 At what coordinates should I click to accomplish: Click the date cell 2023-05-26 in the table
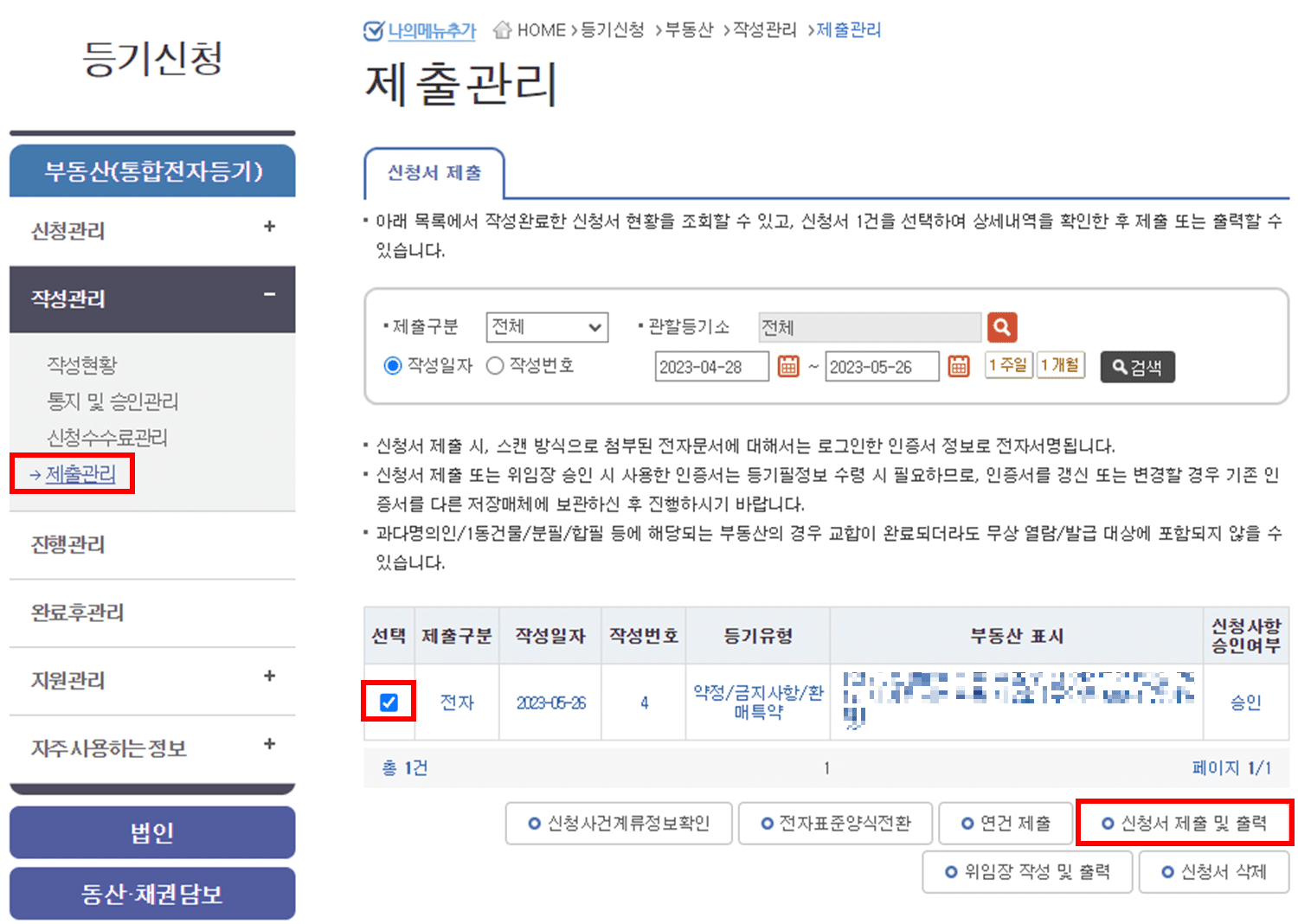551,703
